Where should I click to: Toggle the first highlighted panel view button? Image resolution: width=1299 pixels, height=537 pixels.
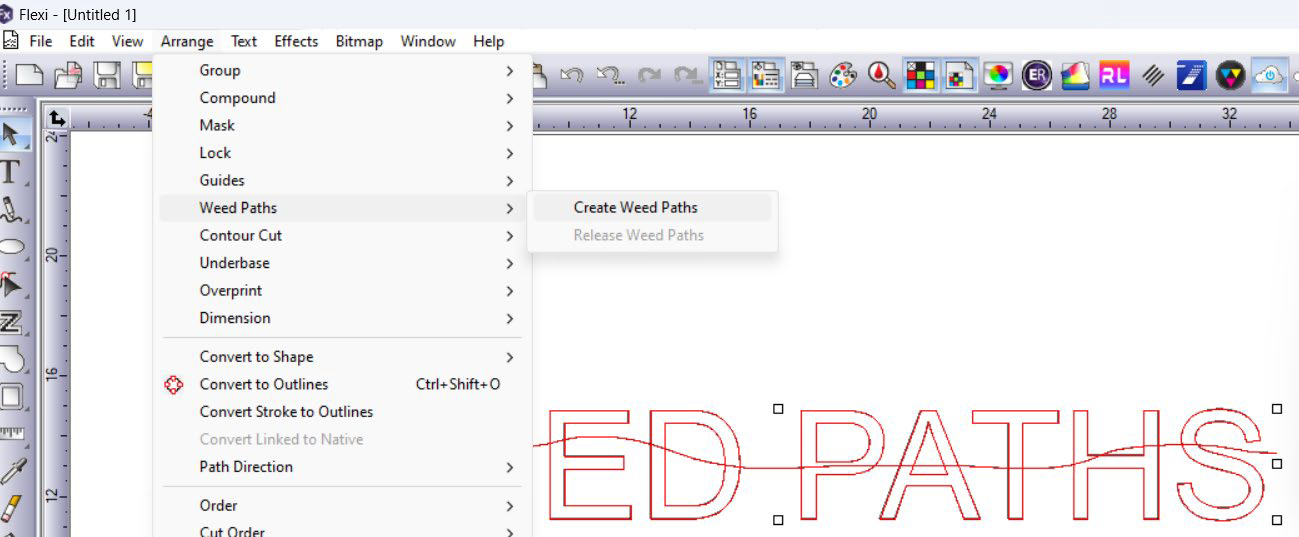pyautogui.click(x=727, y=76)
